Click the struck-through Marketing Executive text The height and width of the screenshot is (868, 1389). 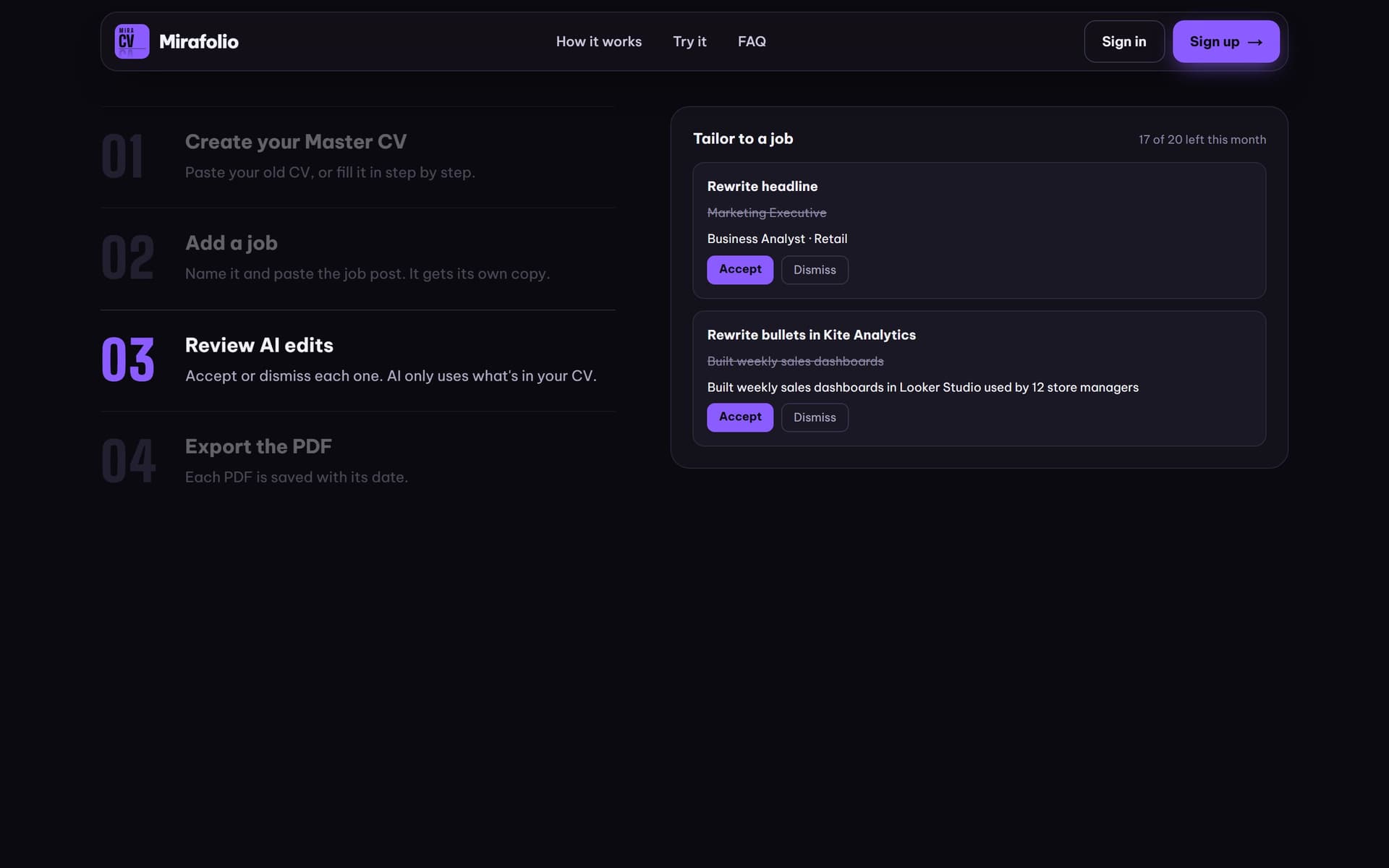point(766,213)
